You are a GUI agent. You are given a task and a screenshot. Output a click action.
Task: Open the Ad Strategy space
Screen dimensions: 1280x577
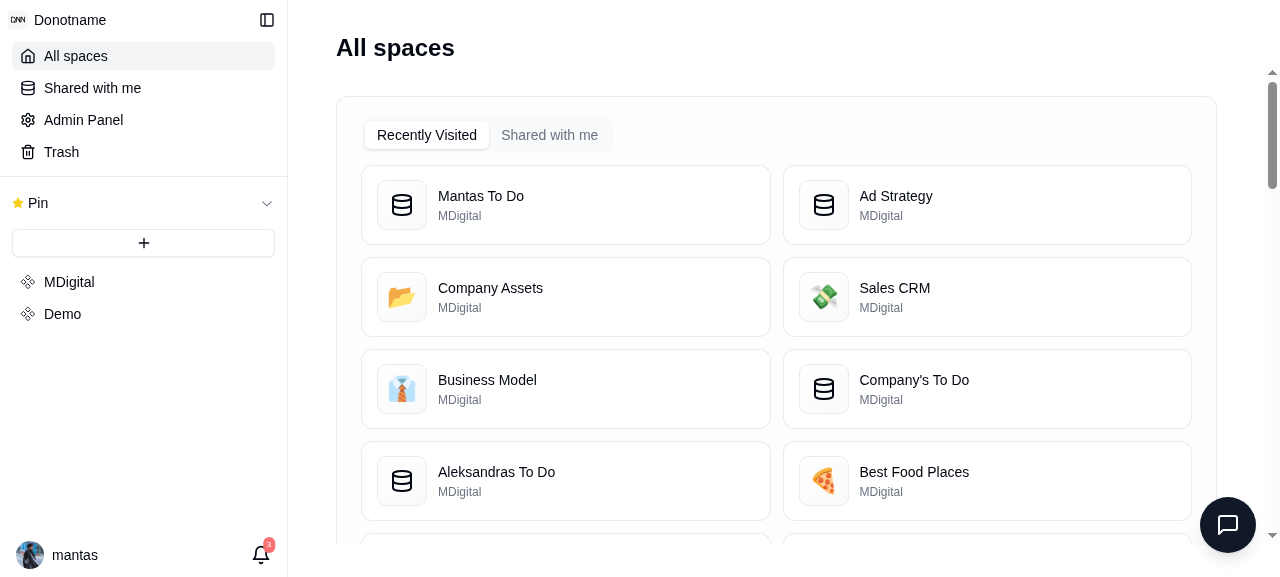point(987,205)
